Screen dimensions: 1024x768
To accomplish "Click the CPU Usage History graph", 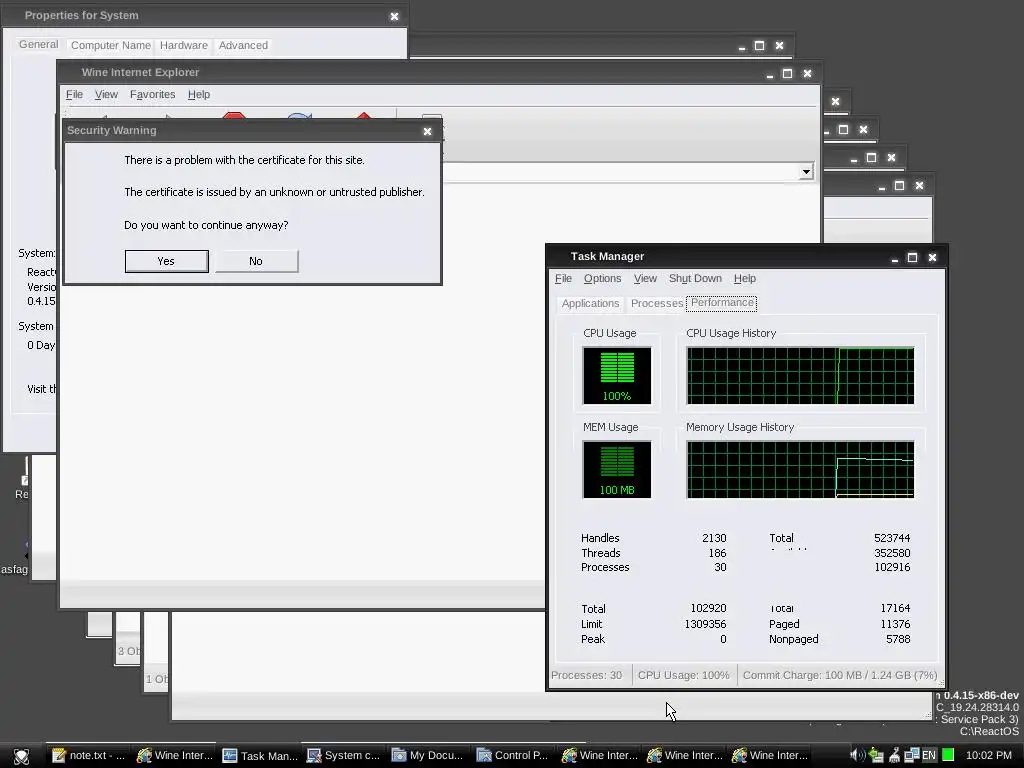I will pos(800,376).
